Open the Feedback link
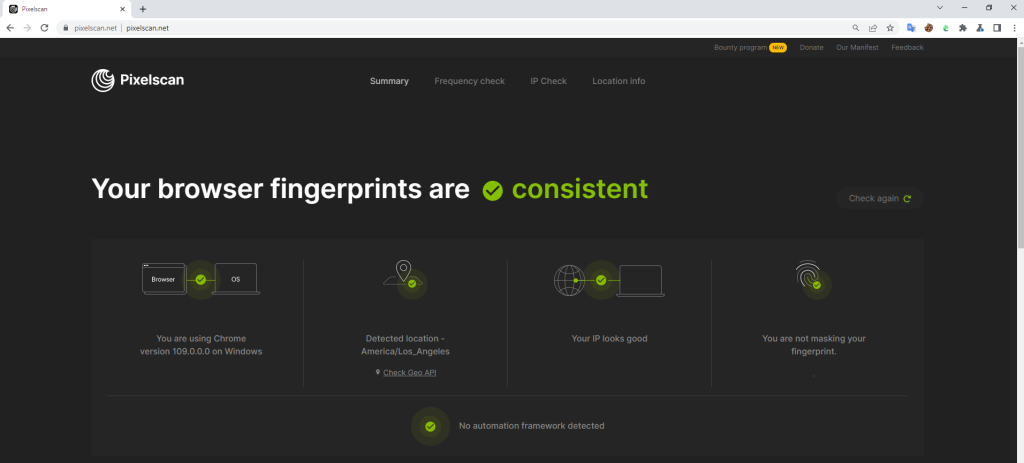This screenshot has height=463, width=1024. coord(907,47)
